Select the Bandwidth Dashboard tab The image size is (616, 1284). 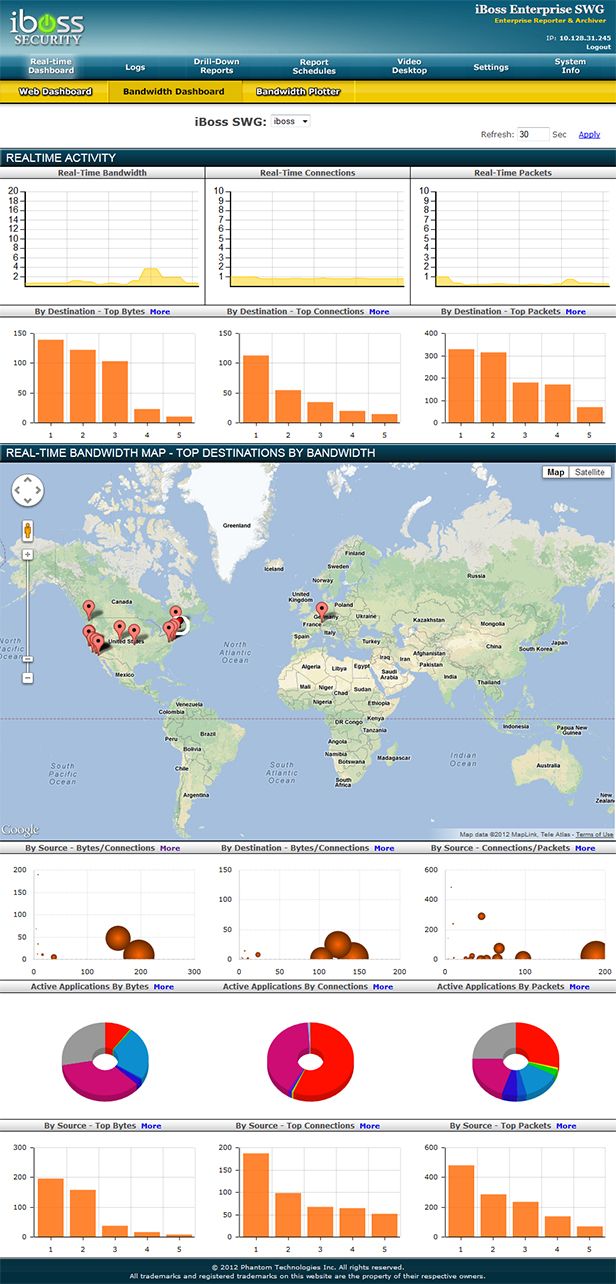pos(174,91)
